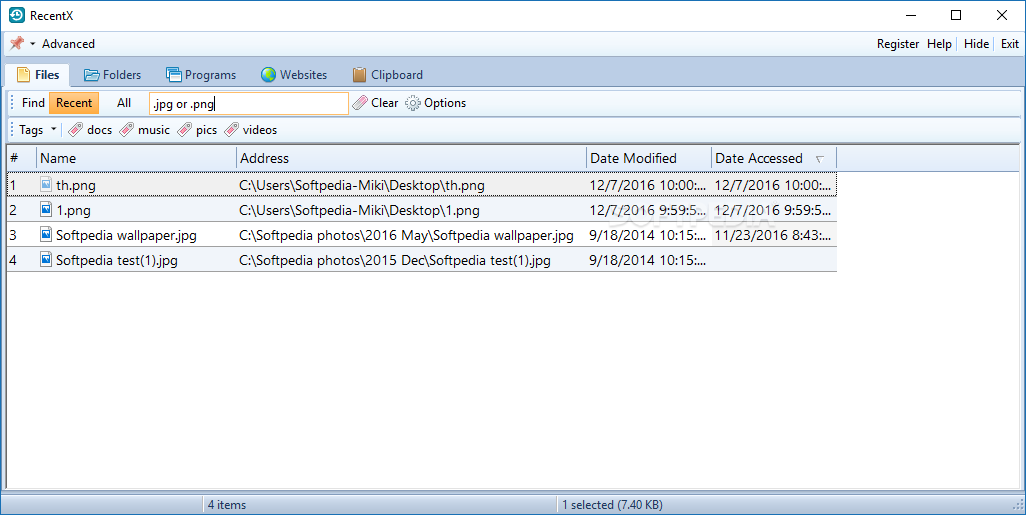Switch to the Programs tab

201,75
